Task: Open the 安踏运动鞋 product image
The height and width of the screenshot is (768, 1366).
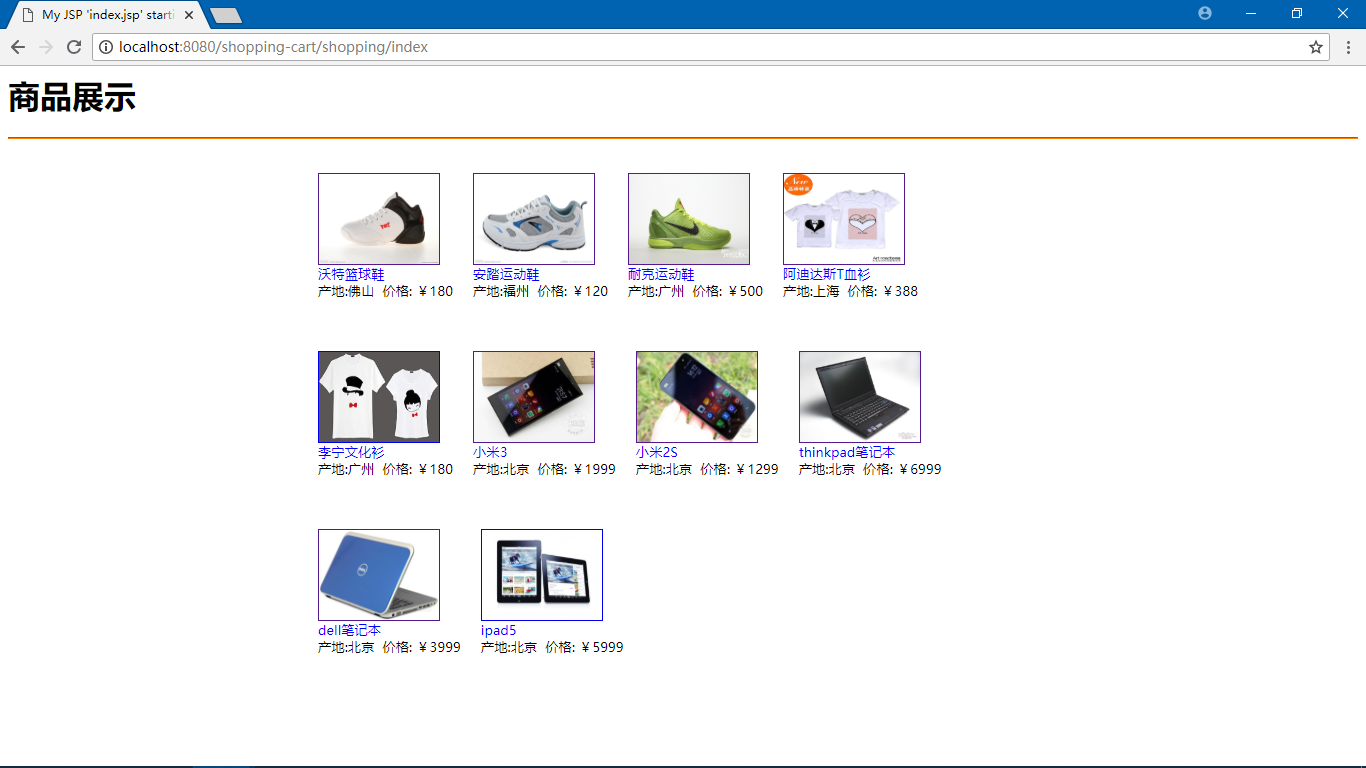Action: pos(534,219)
